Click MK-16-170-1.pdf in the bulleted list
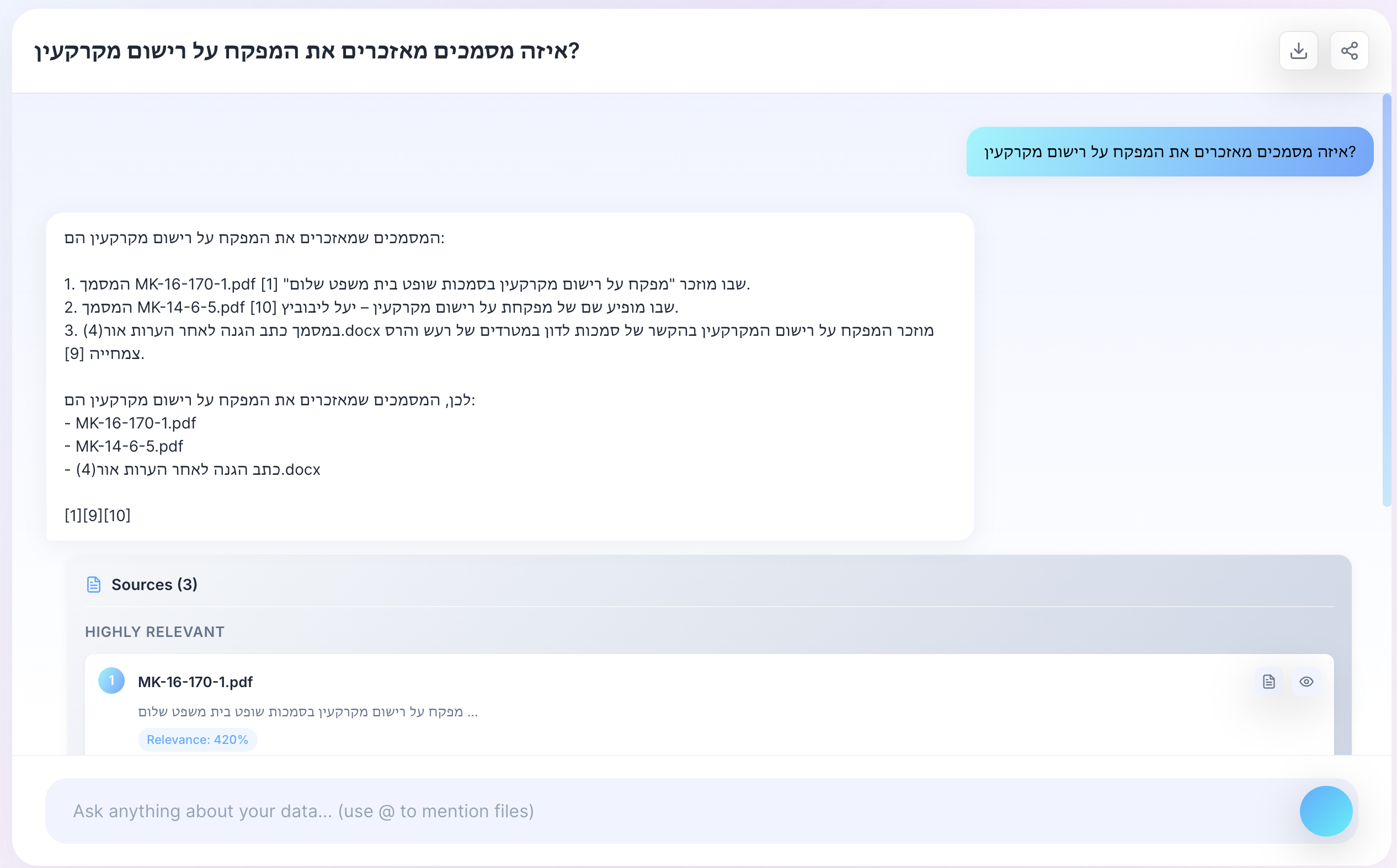 [x=136, y=423]
